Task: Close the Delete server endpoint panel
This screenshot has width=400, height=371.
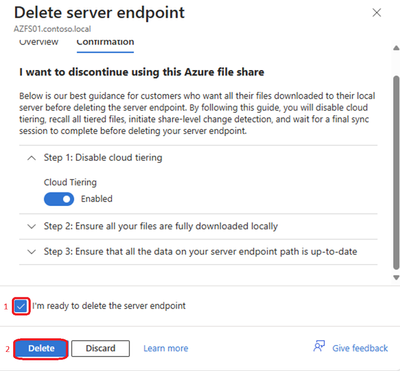Action: [x=377, y=13]
